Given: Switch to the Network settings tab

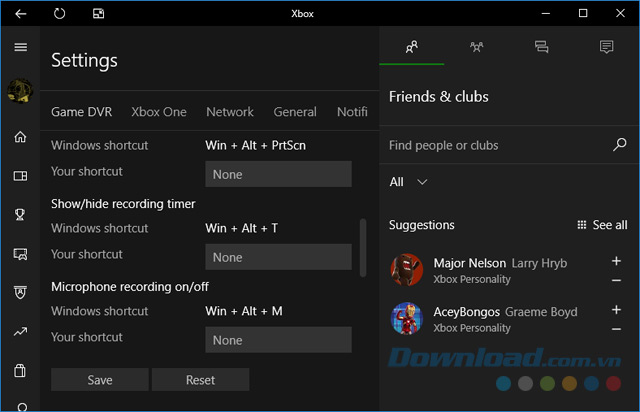Looking at the screenshot, I should point(230,112).
